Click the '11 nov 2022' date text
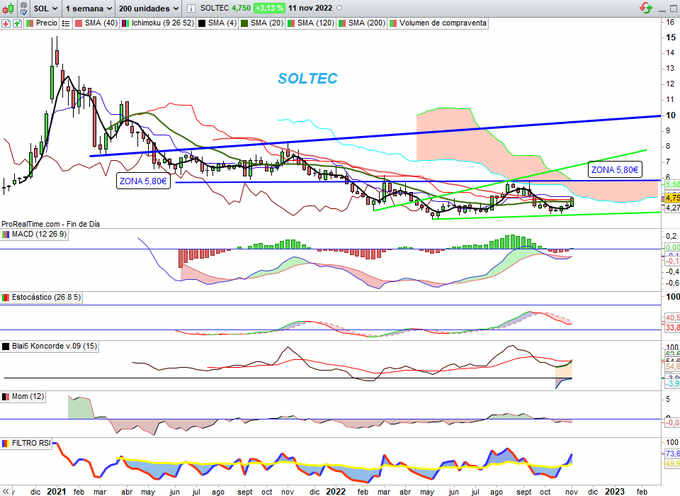Viewport: 680px width, 496px height. coord(310,8)
